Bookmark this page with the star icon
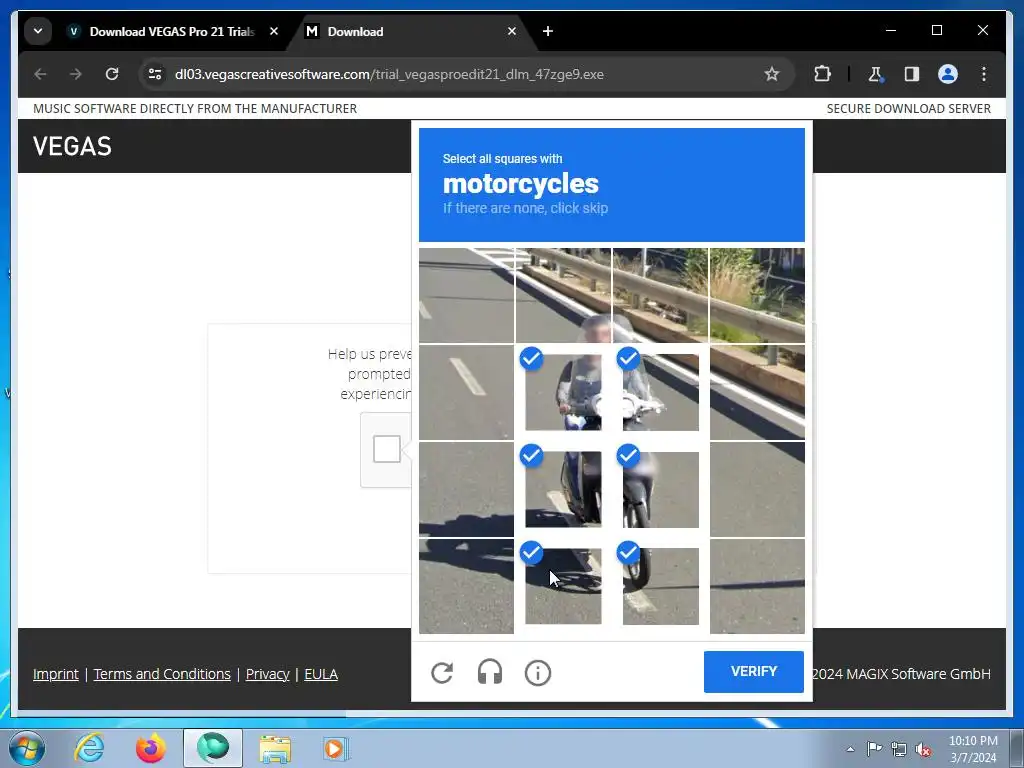The image size is (1024, 768). point(771,74)
